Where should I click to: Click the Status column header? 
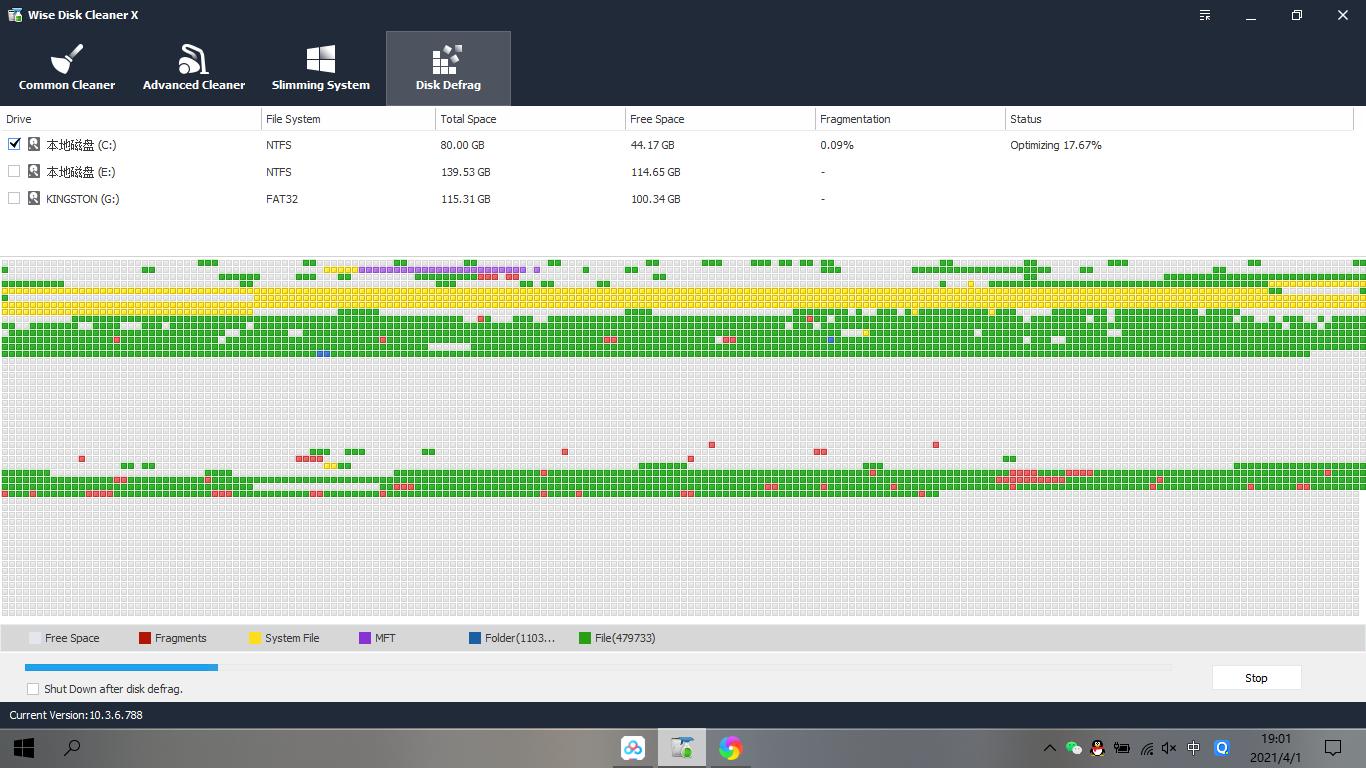click(1179, 119)
